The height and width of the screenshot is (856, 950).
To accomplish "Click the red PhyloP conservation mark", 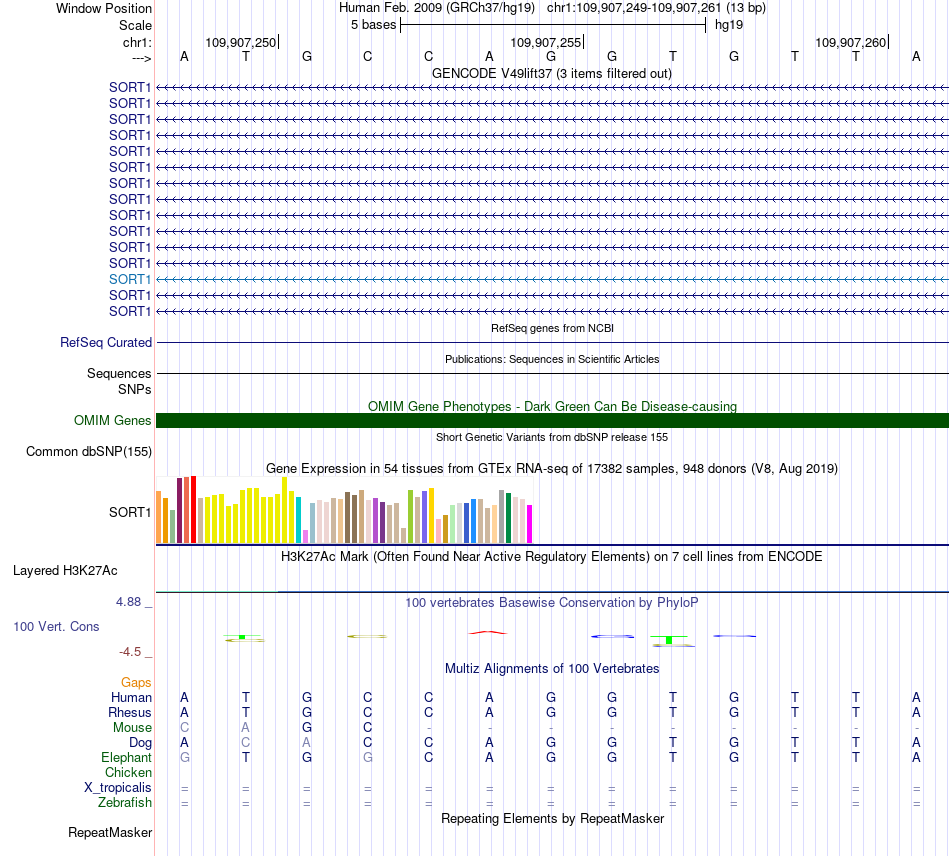I will [488, 632].
